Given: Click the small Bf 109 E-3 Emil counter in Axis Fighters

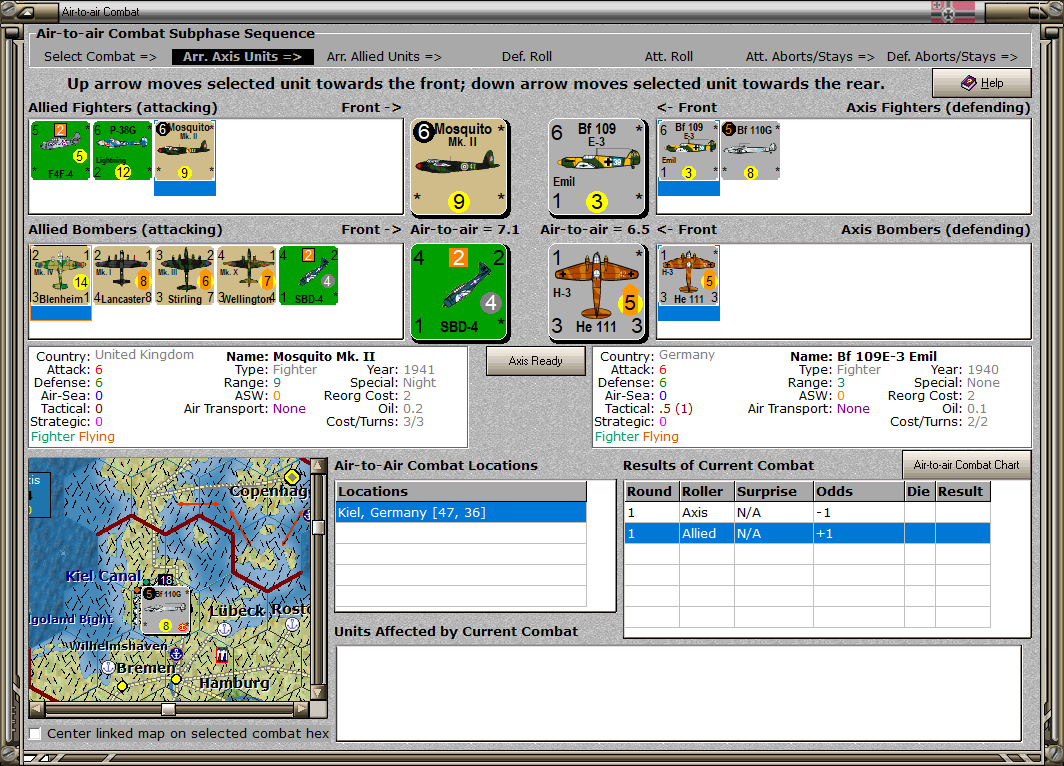Looking at the screenshot, I should click(689, 151).
